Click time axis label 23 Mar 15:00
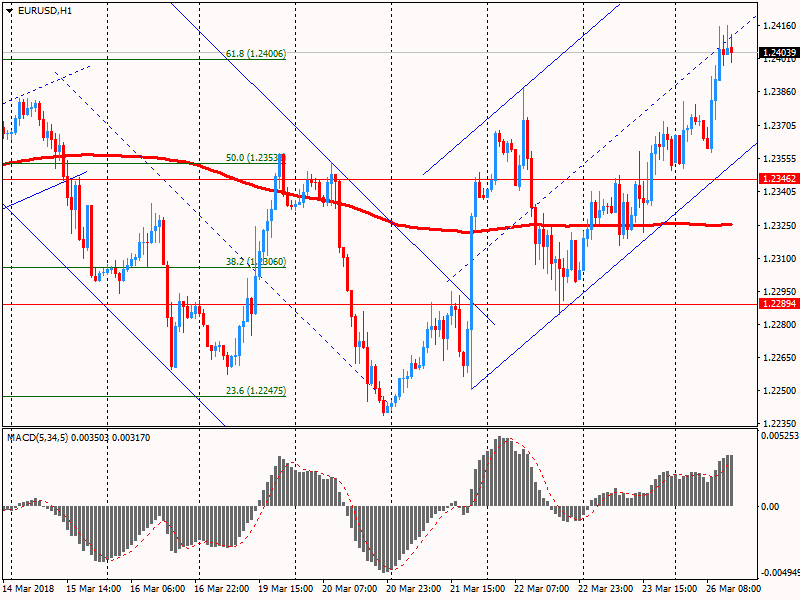 pos(670,588)
